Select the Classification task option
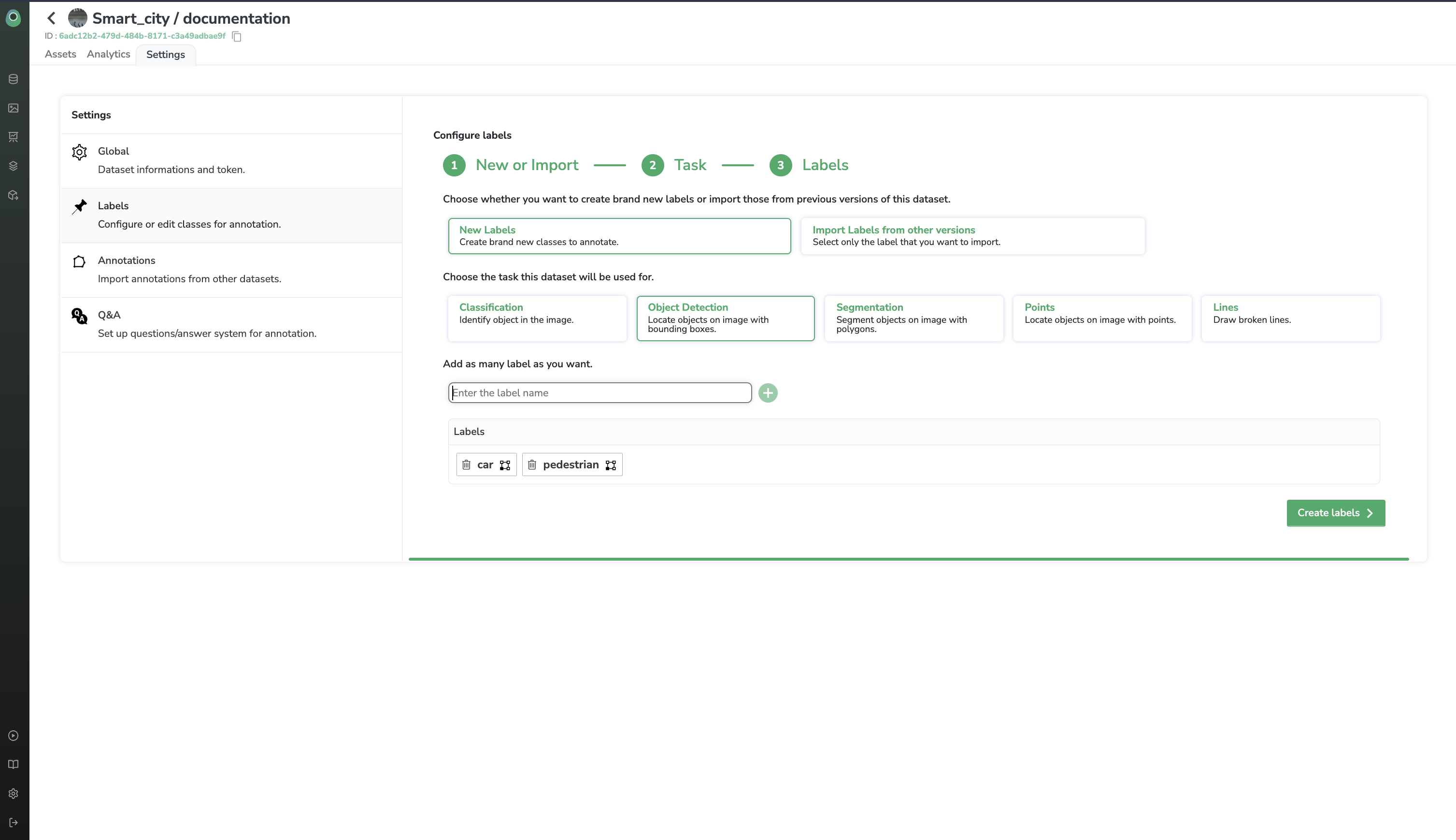 (x=537, y=318)
